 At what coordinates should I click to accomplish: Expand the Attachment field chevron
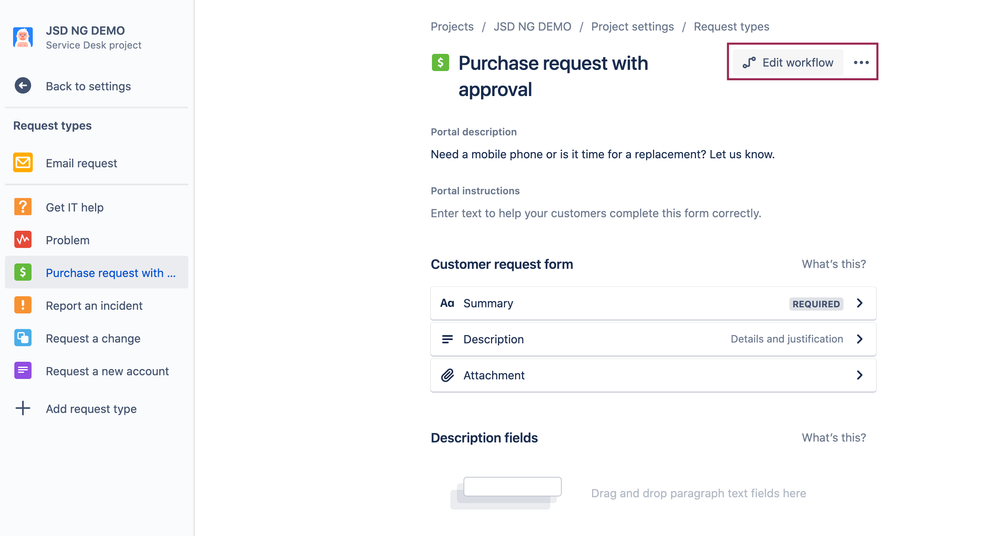859,375
